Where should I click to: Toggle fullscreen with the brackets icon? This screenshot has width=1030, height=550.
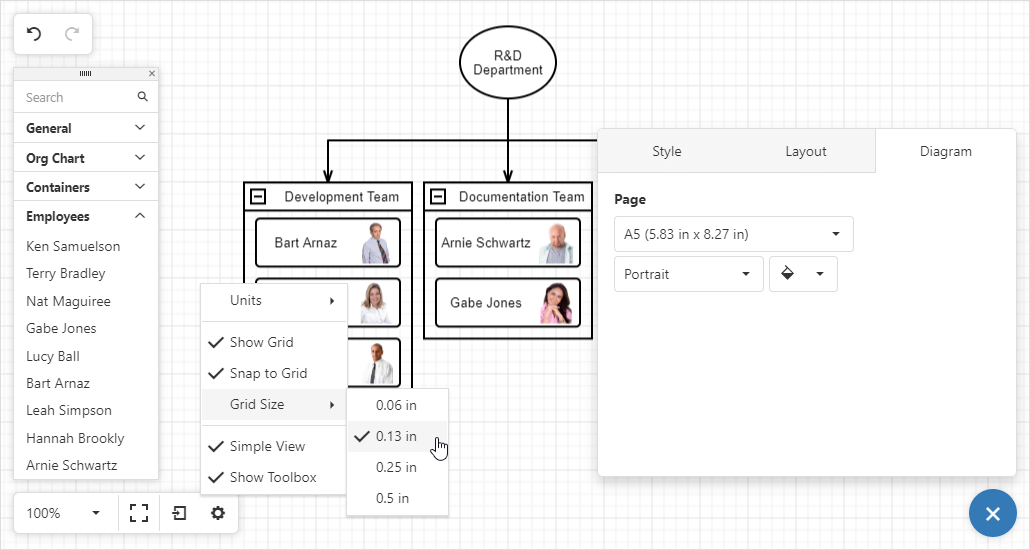click(139, 513)
